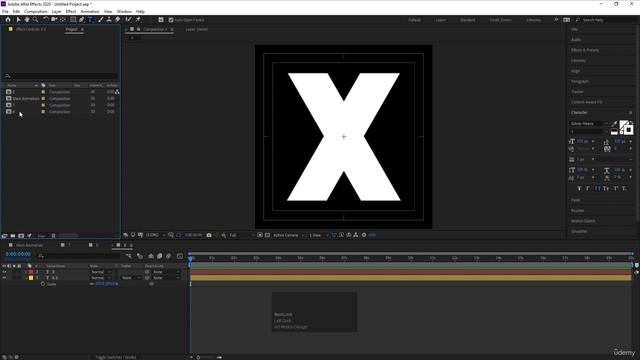The width and height of the screenshot is (640, 360).
Task: Hide layer 2 with eye icon
Action: tap(4, 278)
